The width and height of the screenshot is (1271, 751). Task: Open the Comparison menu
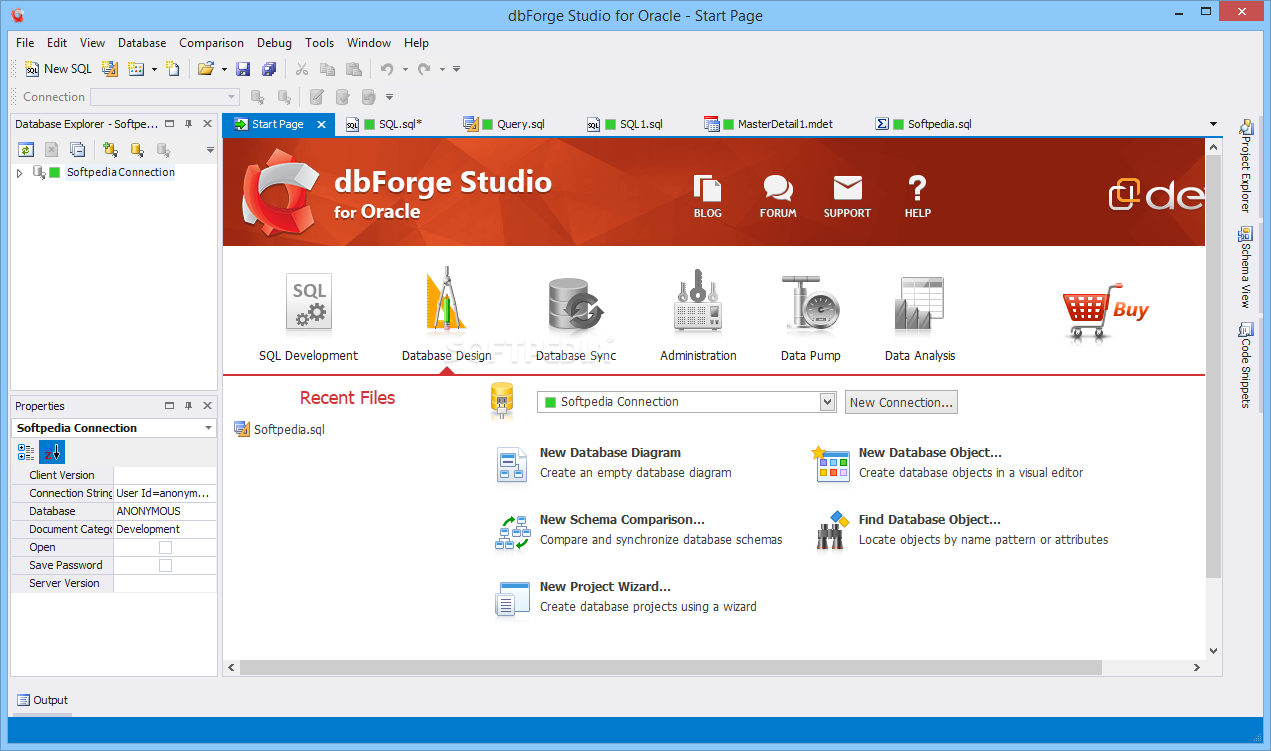211,43
